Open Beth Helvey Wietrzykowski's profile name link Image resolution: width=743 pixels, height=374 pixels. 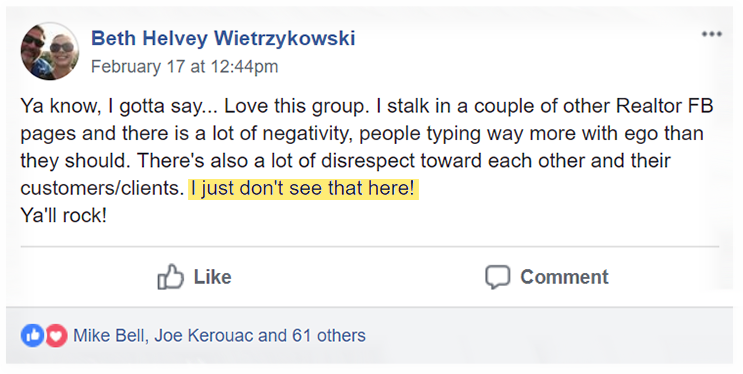tap(223, 38)
